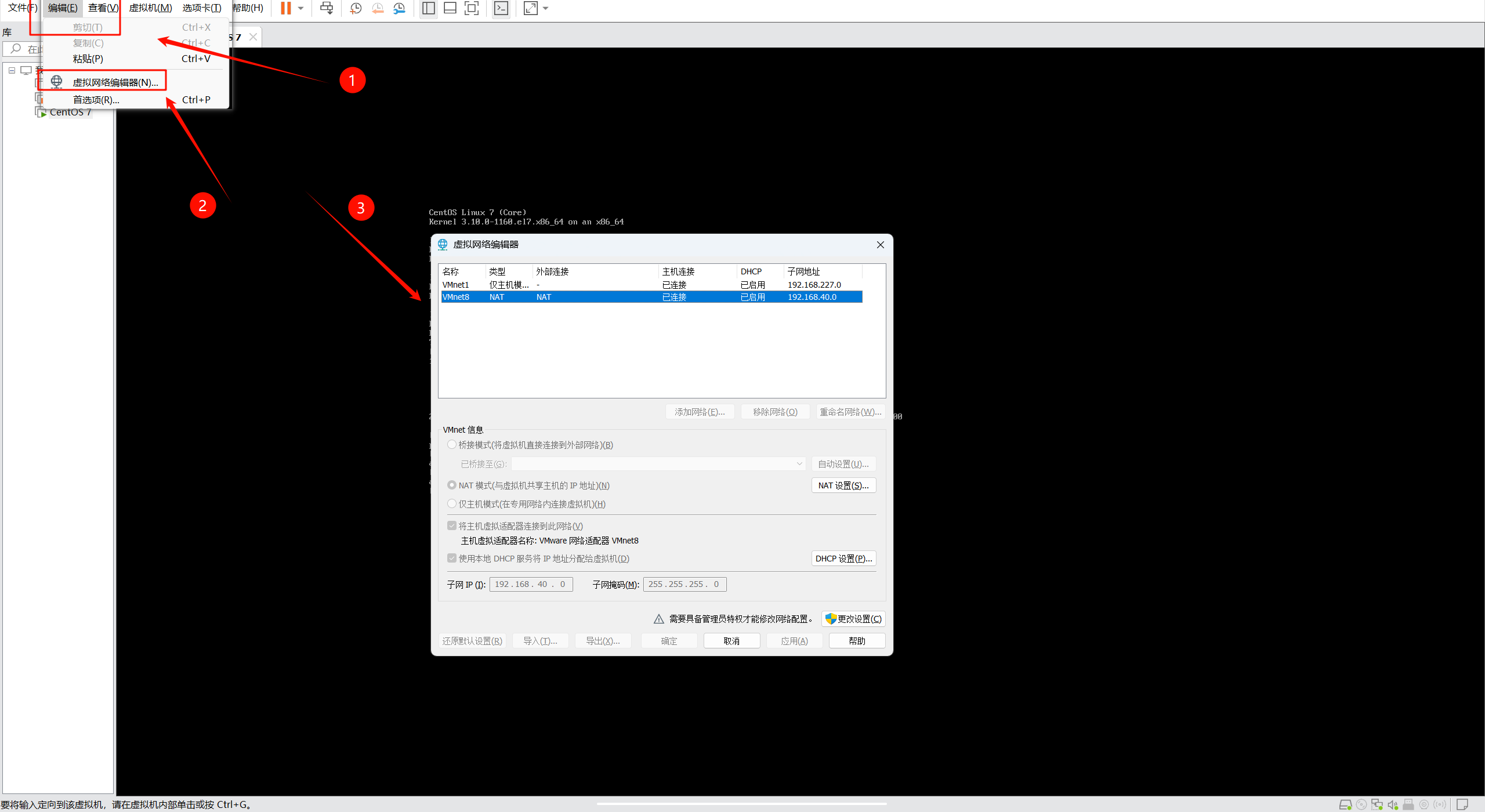
Task: Open the snapshot manager wrench icon
Action: pos(399,8)
